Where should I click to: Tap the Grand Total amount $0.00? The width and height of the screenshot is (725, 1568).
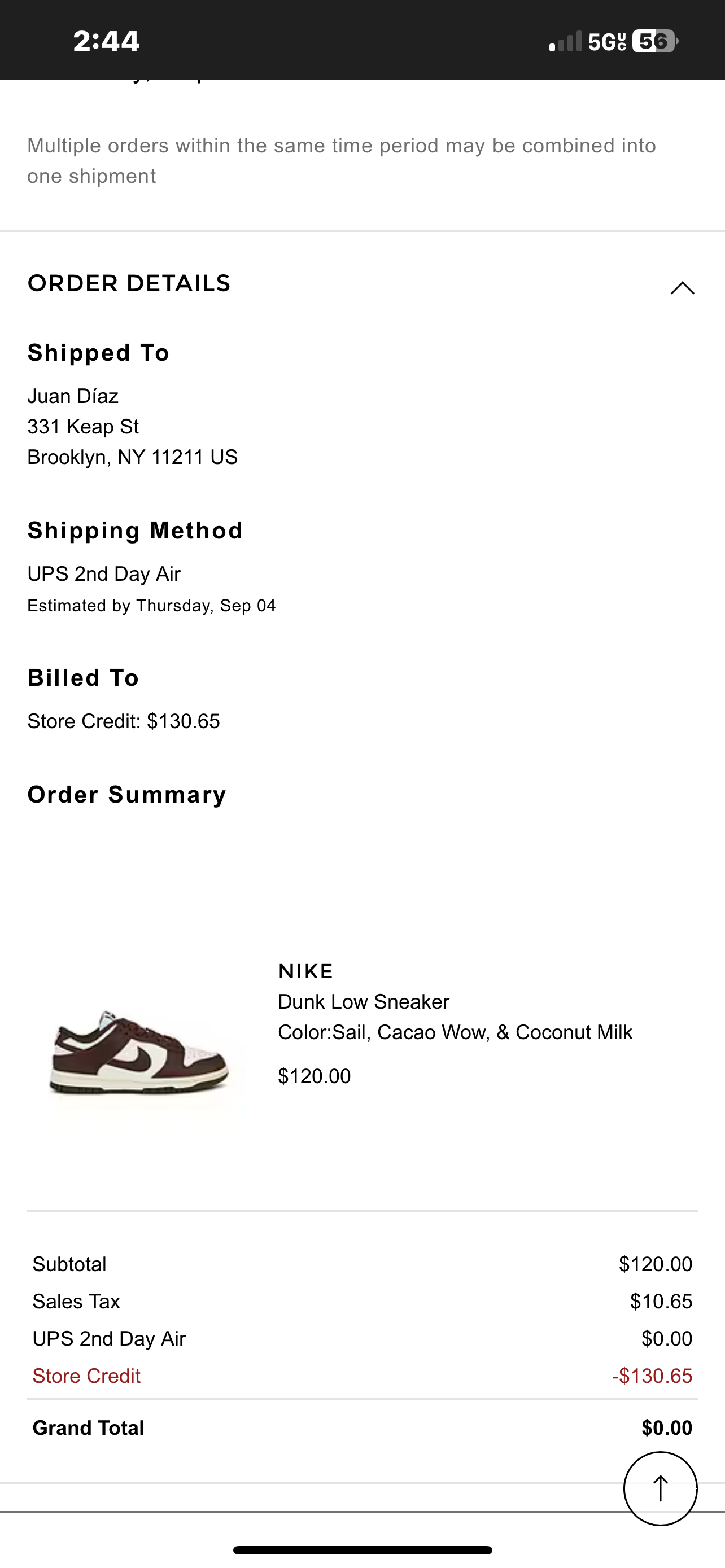coord(667,1427)
